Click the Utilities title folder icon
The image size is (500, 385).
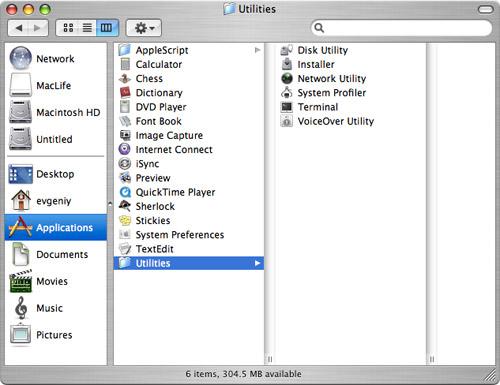[x=229, y=9]
